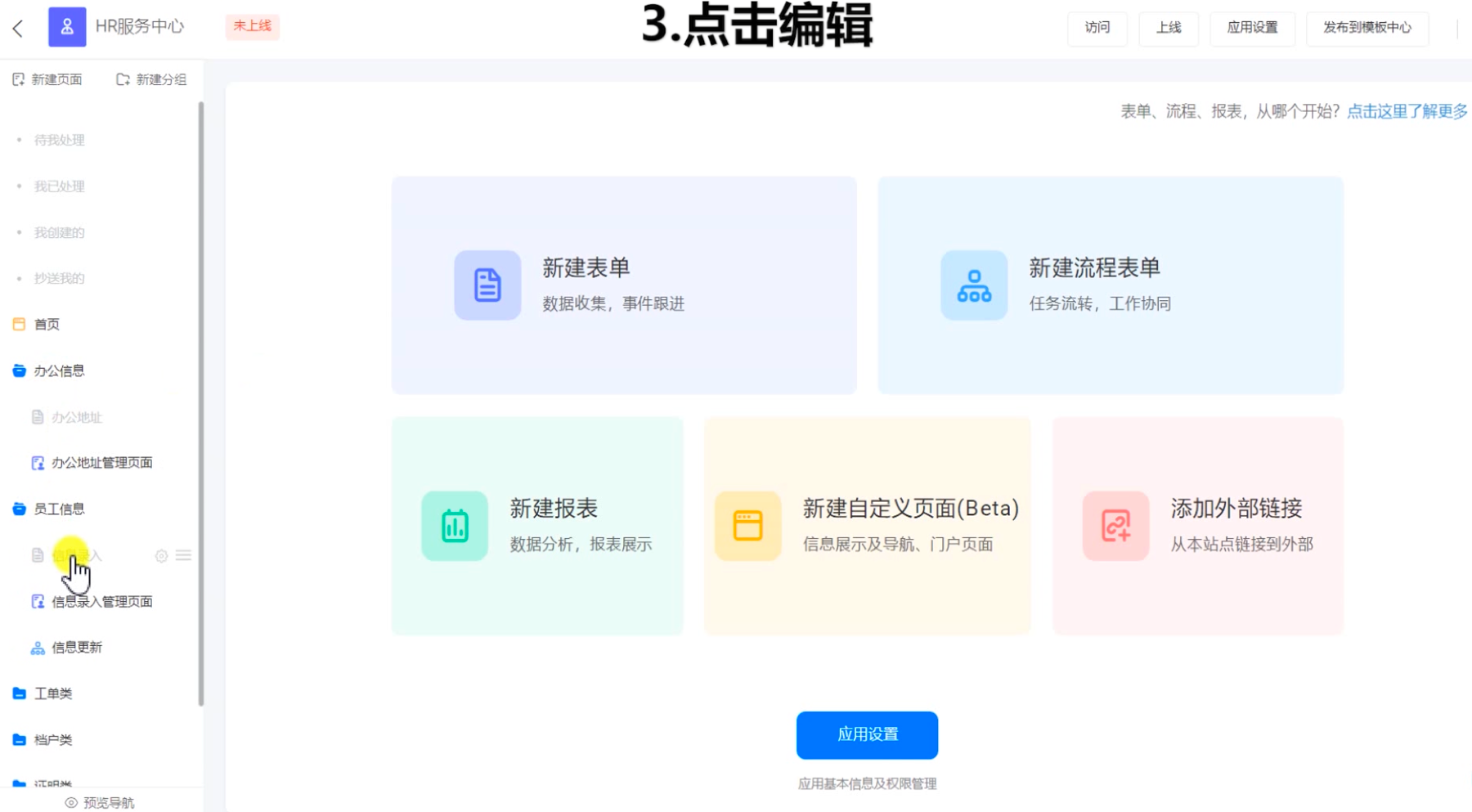
Task: Open 我创建的 in the sidebar
Action: [x=59, y=233]
